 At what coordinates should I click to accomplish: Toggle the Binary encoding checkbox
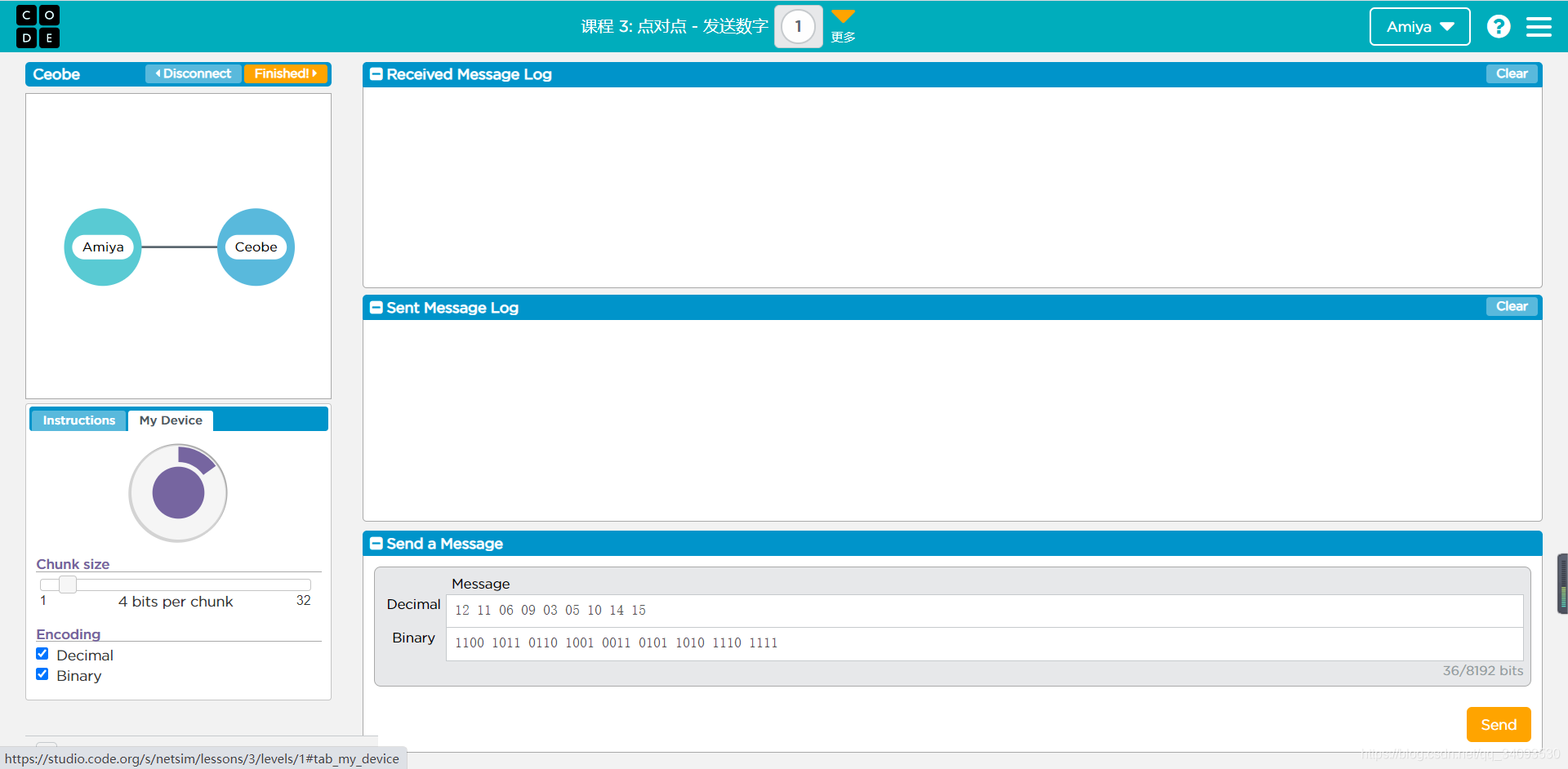[x=42, y=674]
